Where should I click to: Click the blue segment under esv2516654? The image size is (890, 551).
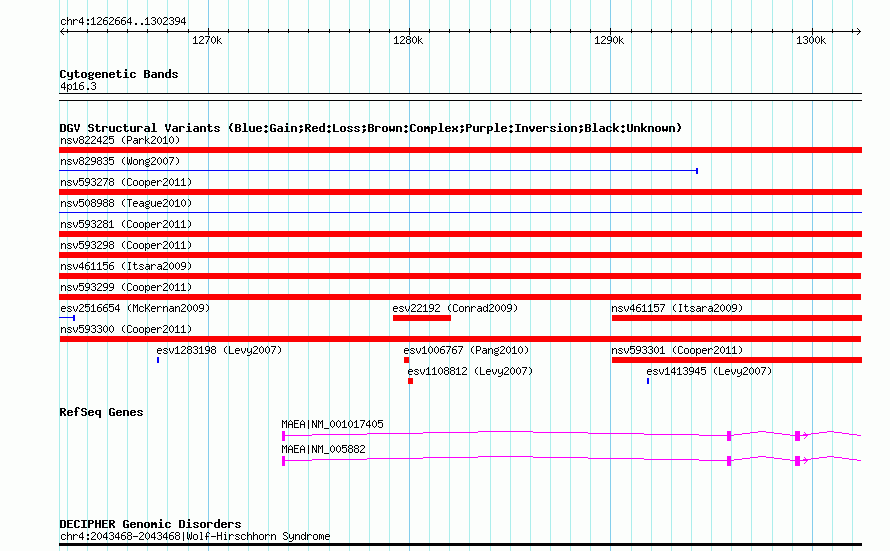tap(68, 318)
